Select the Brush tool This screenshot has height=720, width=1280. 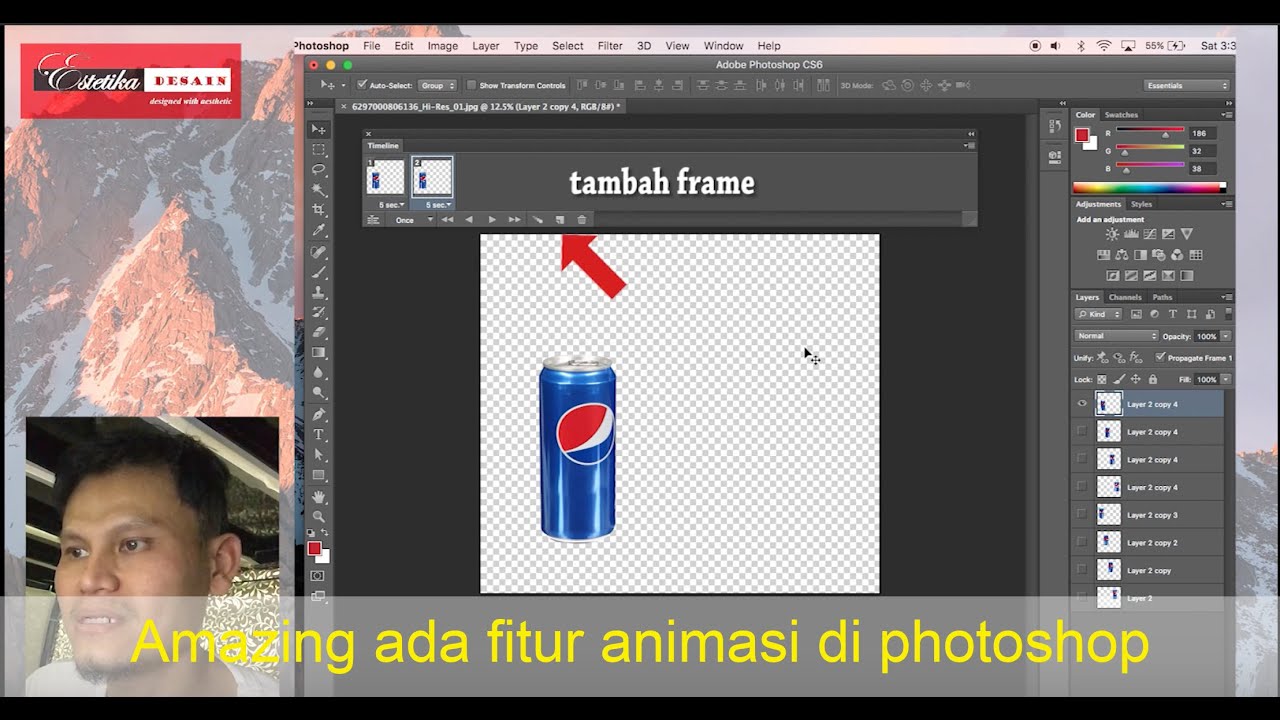tap(319, 272)
